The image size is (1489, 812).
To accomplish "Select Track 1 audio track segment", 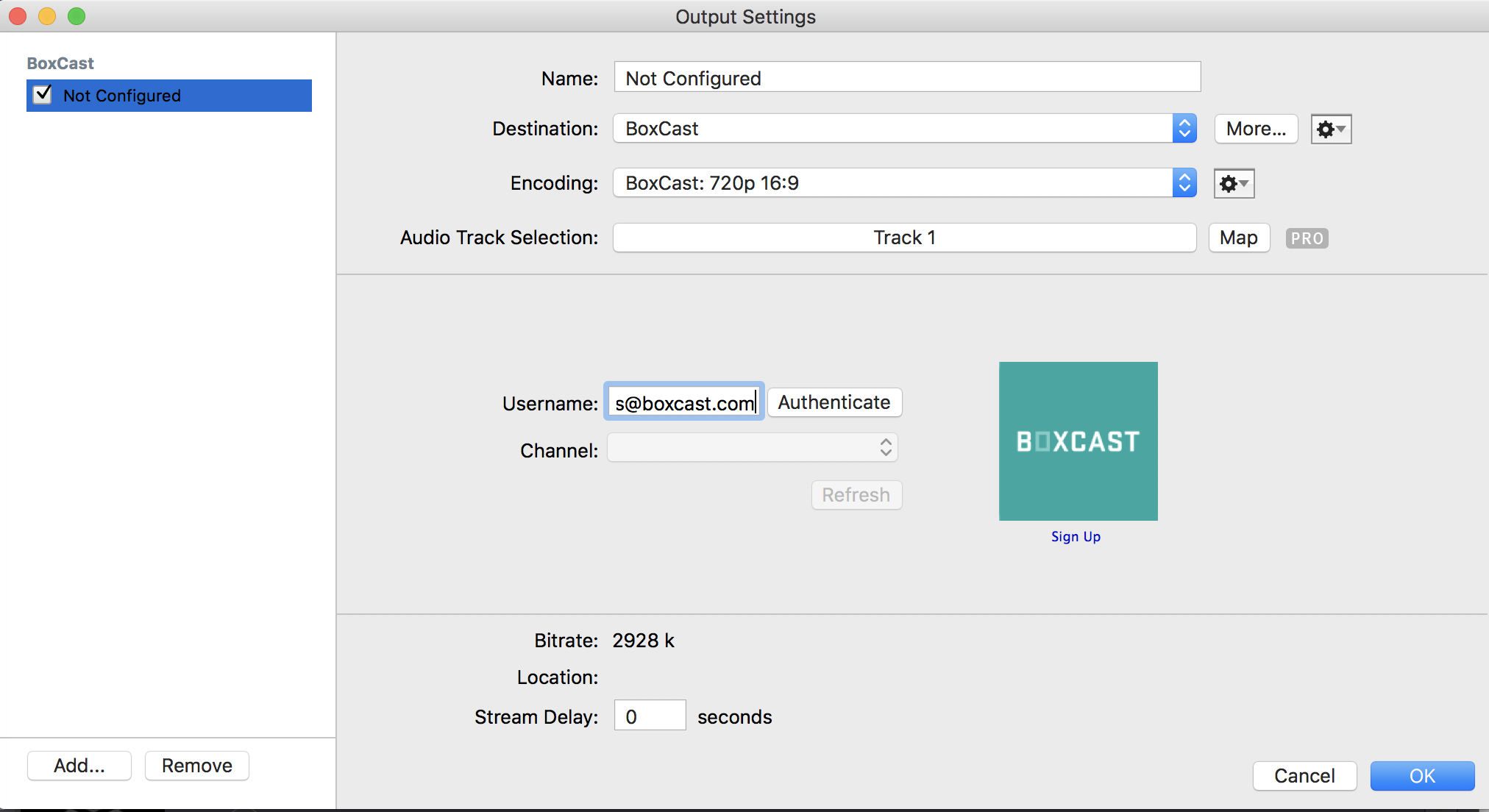I will pyautogui.click(x=904, y=238).
